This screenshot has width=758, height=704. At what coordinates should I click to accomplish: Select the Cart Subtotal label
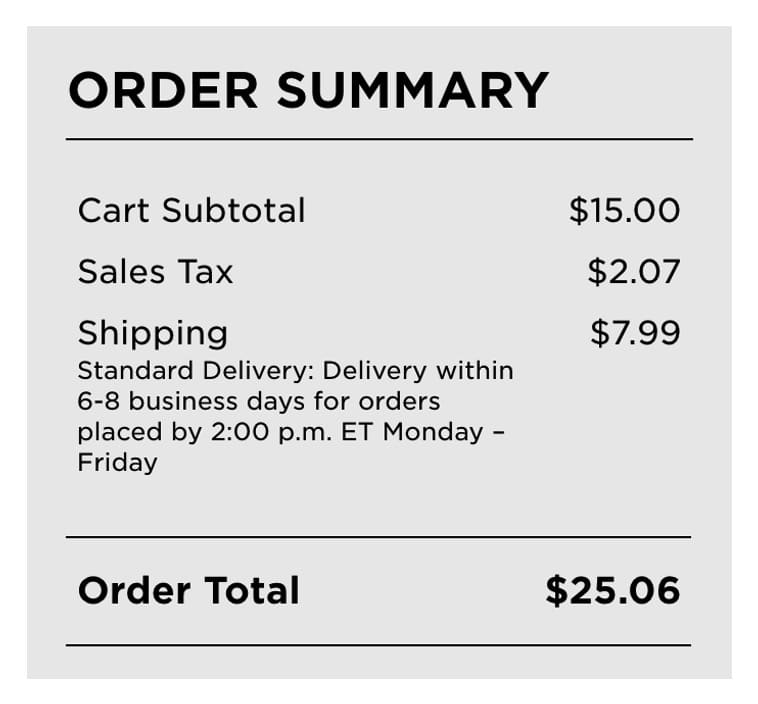click(191, 211)
